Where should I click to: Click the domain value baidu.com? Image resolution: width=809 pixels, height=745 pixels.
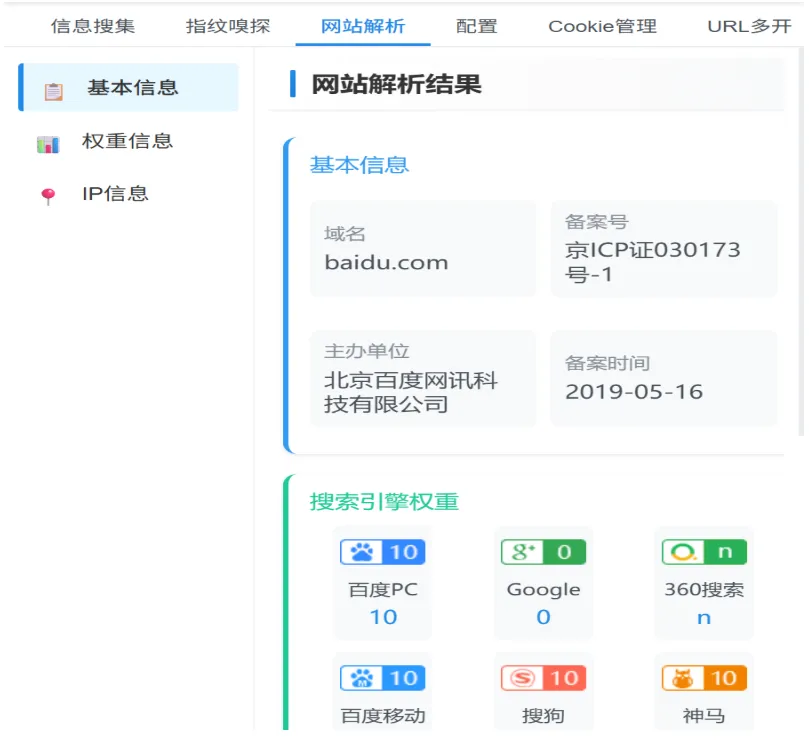click(386, 263)
